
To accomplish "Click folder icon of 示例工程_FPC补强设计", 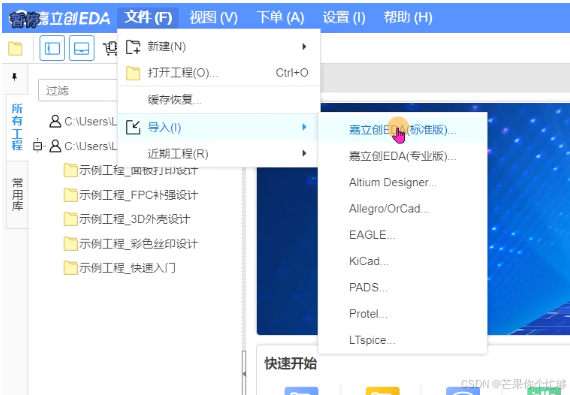I will click(x=71, y=195).
